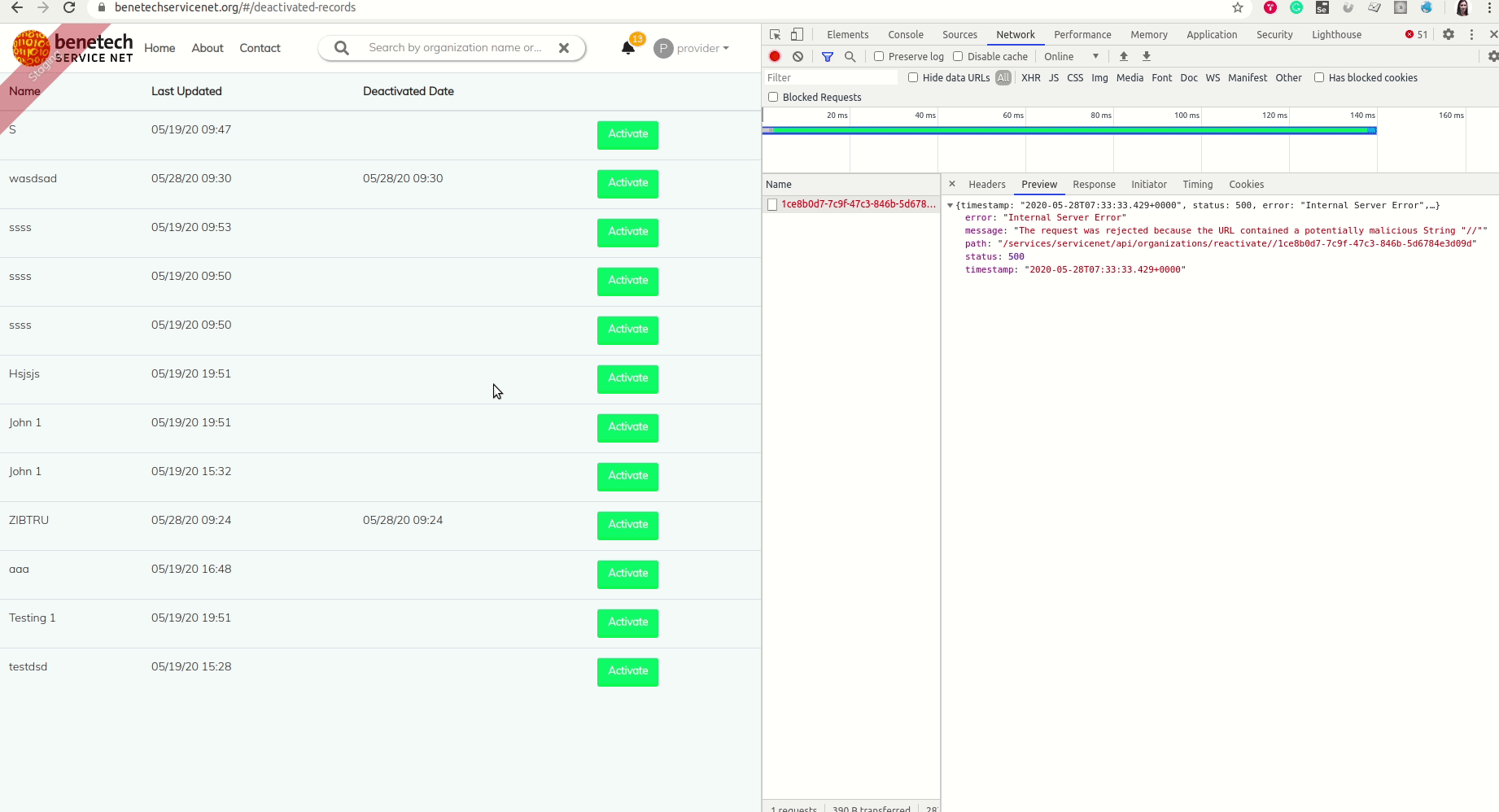Open DevTools settings gear icon
This screenshot has height=812, width=1499.
1449,34
